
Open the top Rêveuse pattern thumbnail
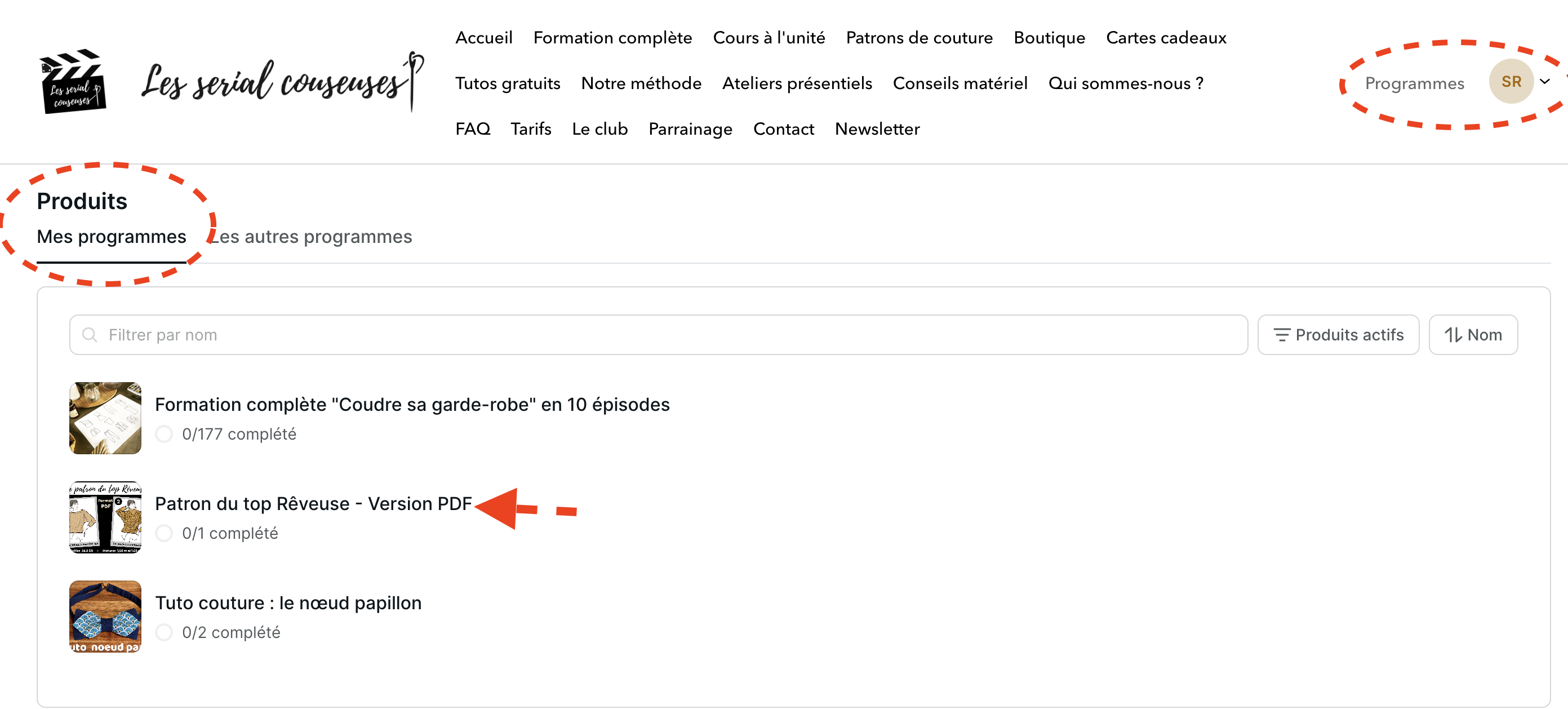click(105, 517)
